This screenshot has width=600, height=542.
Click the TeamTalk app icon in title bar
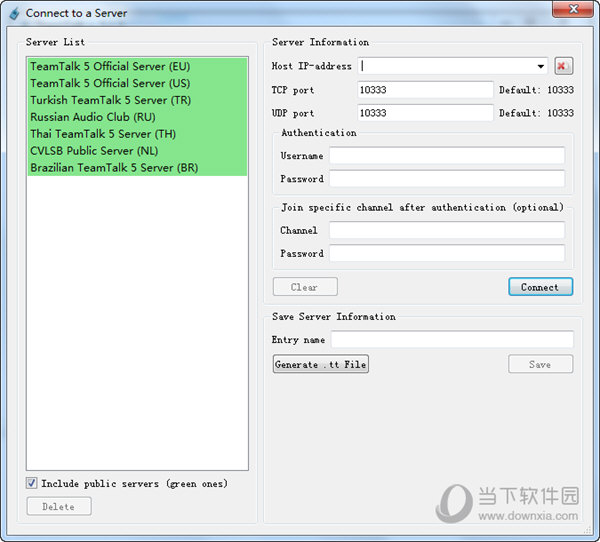pyautogui.click(x=15, y=13)
